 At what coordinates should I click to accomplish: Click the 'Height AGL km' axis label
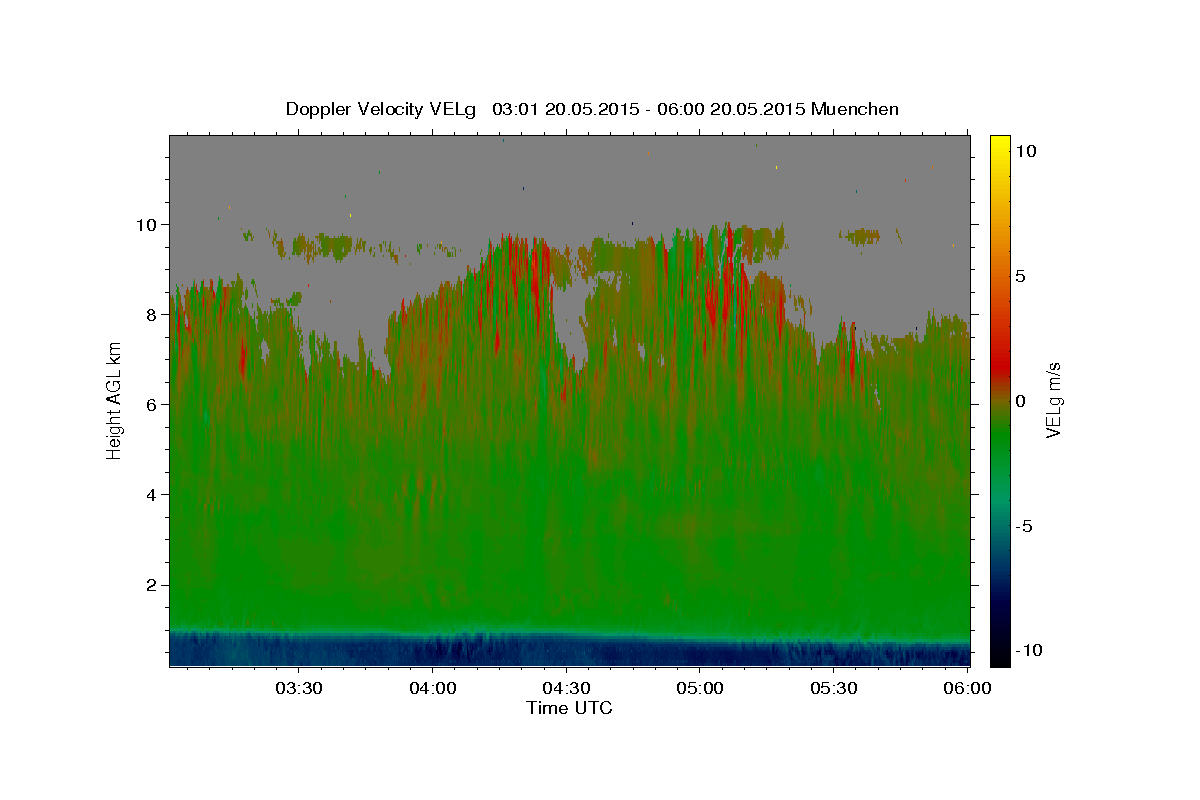pos(115,400)
